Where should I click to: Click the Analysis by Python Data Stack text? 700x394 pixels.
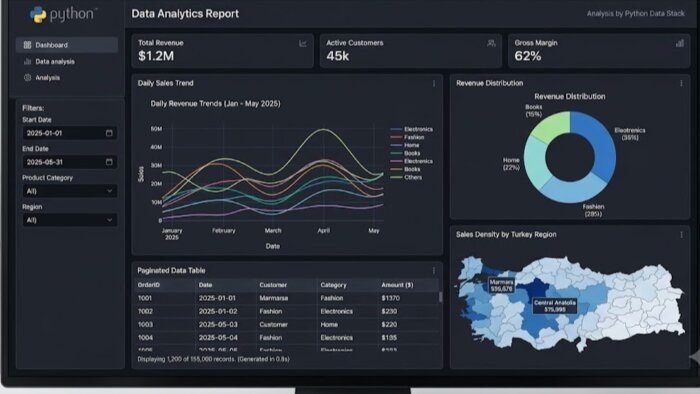(636, 14)
